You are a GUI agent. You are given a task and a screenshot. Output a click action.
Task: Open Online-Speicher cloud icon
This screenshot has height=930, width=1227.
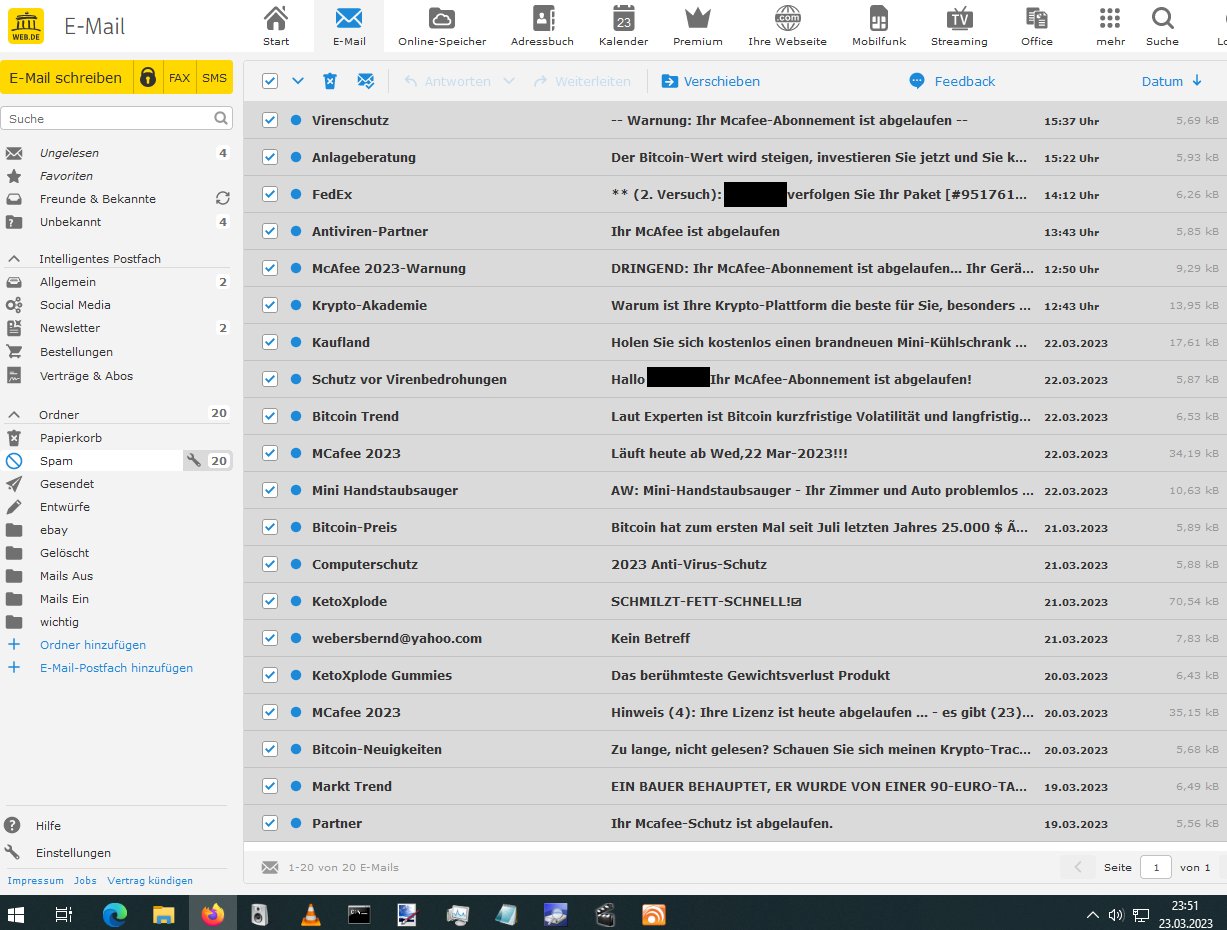pyautogui.click(x=441, y=18)
